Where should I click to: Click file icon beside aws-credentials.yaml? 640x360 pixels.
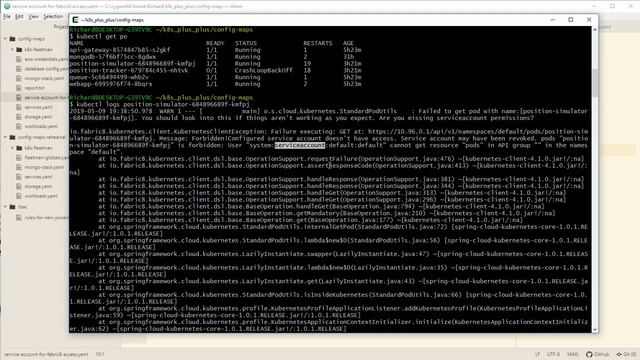[x=19, y=59]
